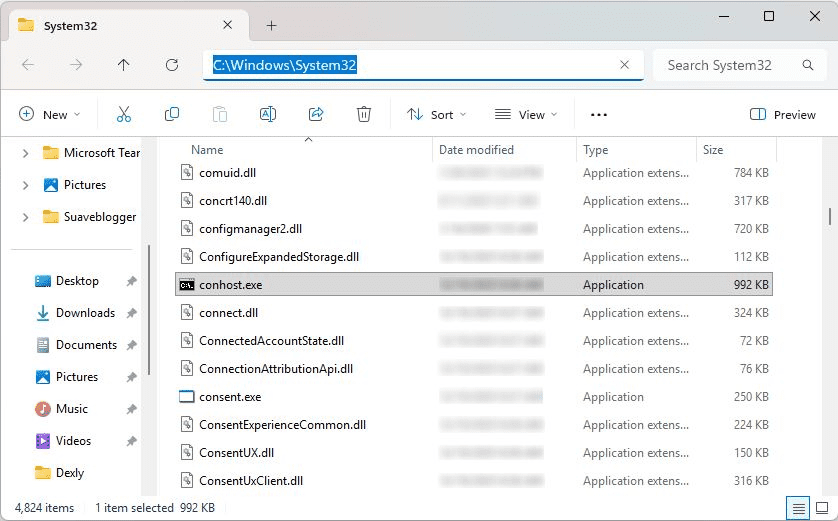Navigate up one folder level
The height and width of the screenshot is (521, 838).
123,65
